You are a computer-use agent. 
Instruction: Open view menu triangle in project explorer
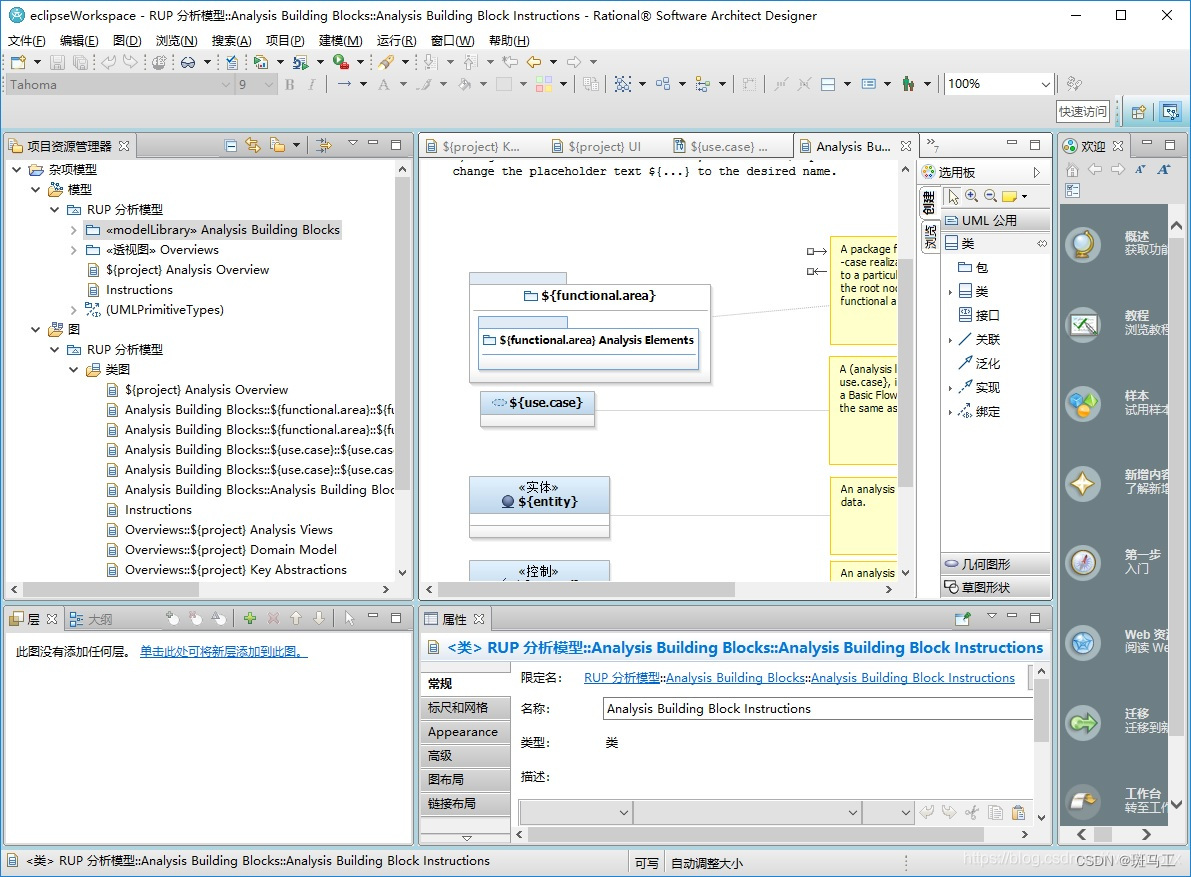(x=352, y=143)
